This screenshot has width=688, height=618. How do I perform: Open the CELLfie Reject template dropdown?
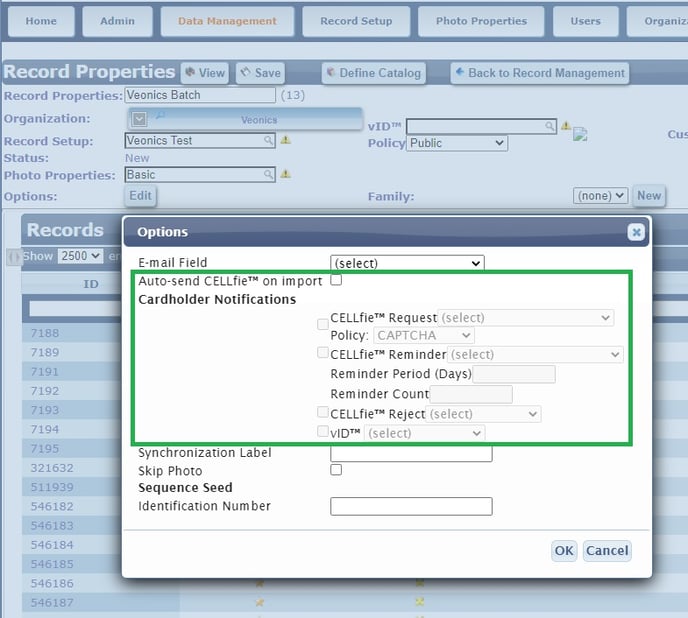click(483, 414)
